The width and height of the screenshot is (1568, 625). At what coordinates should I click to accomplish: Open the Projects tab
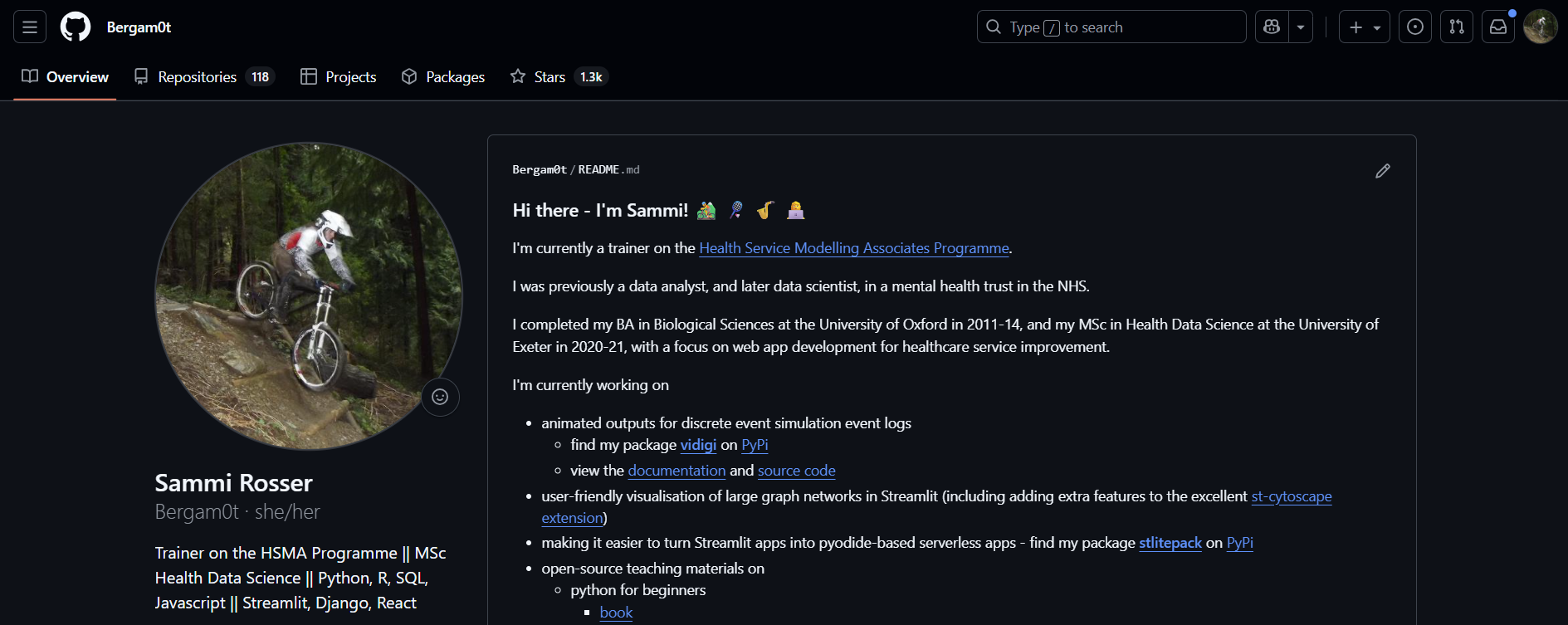(339, 77)
